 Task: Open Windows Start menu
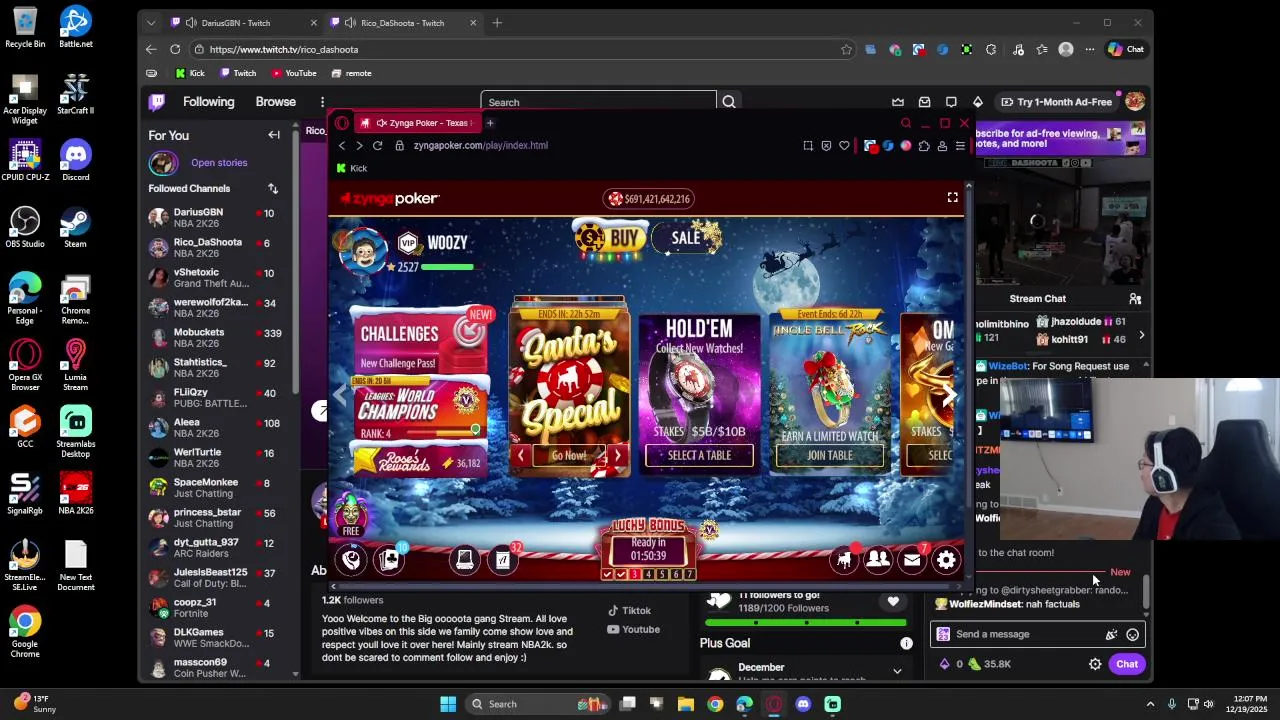448,704
